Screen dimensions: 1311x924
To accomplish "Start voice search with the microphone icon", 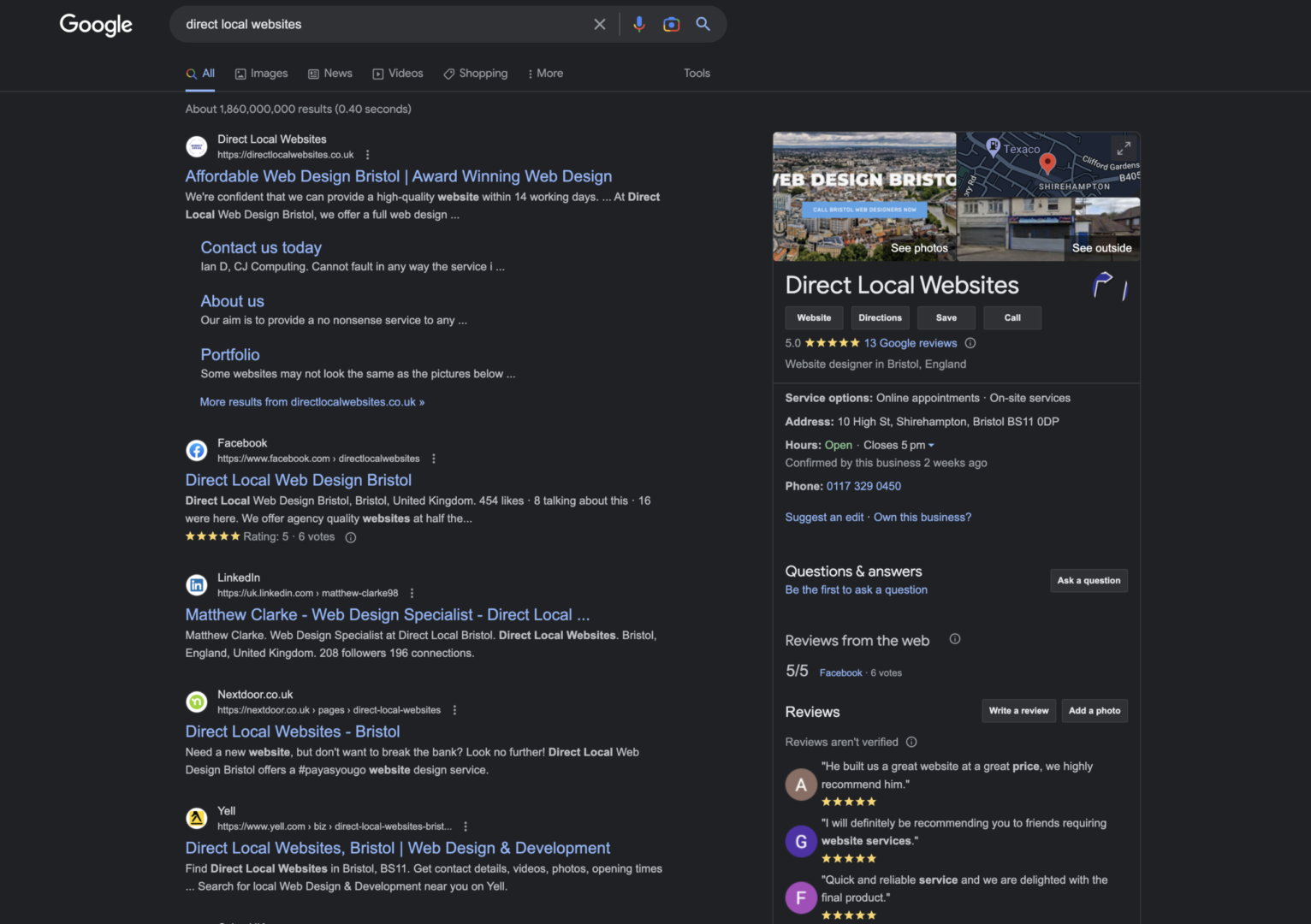I will (639, 24).
